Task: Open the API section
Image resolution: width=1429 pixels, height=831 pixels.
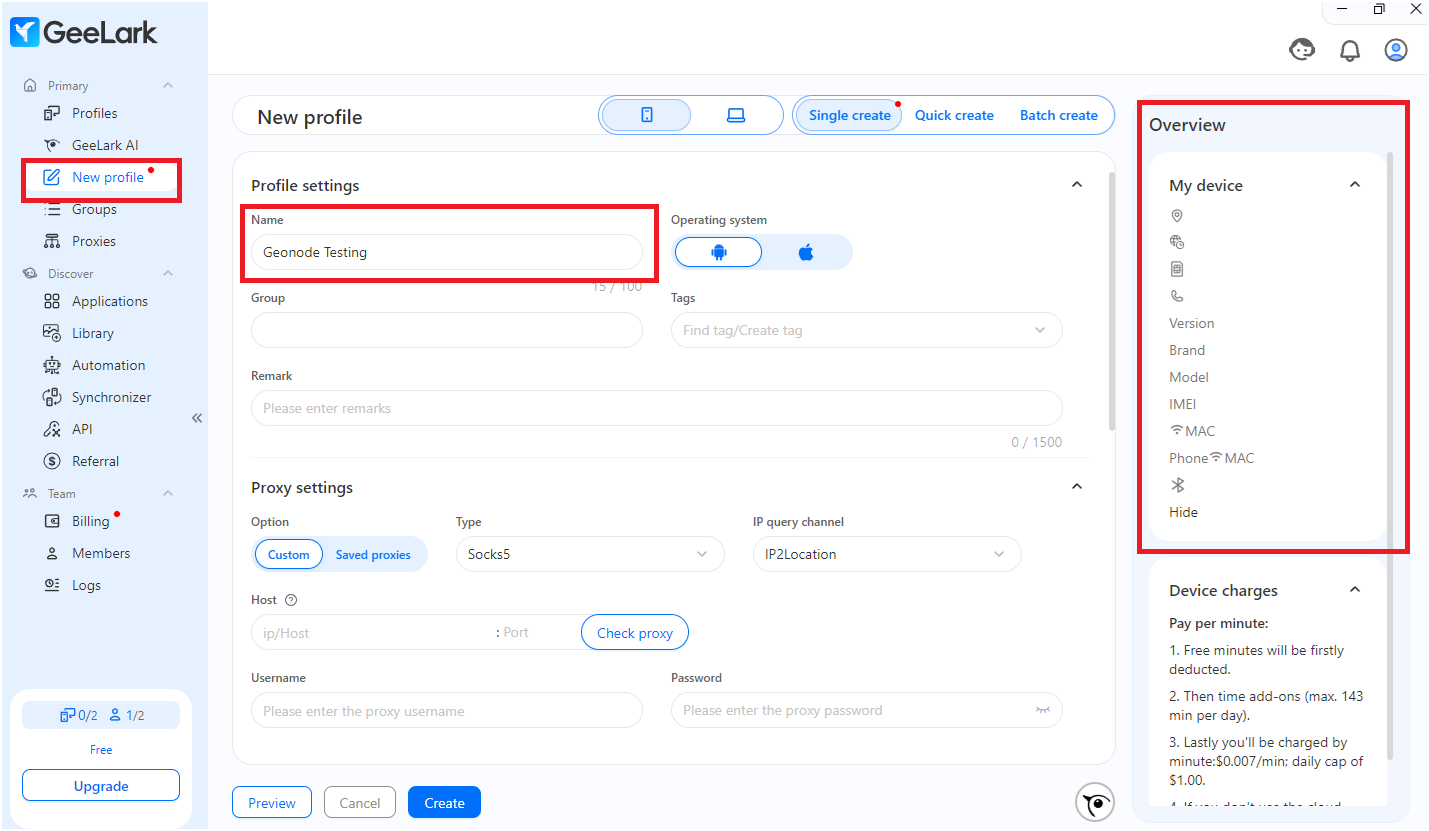Action: (x=85, y=428)
